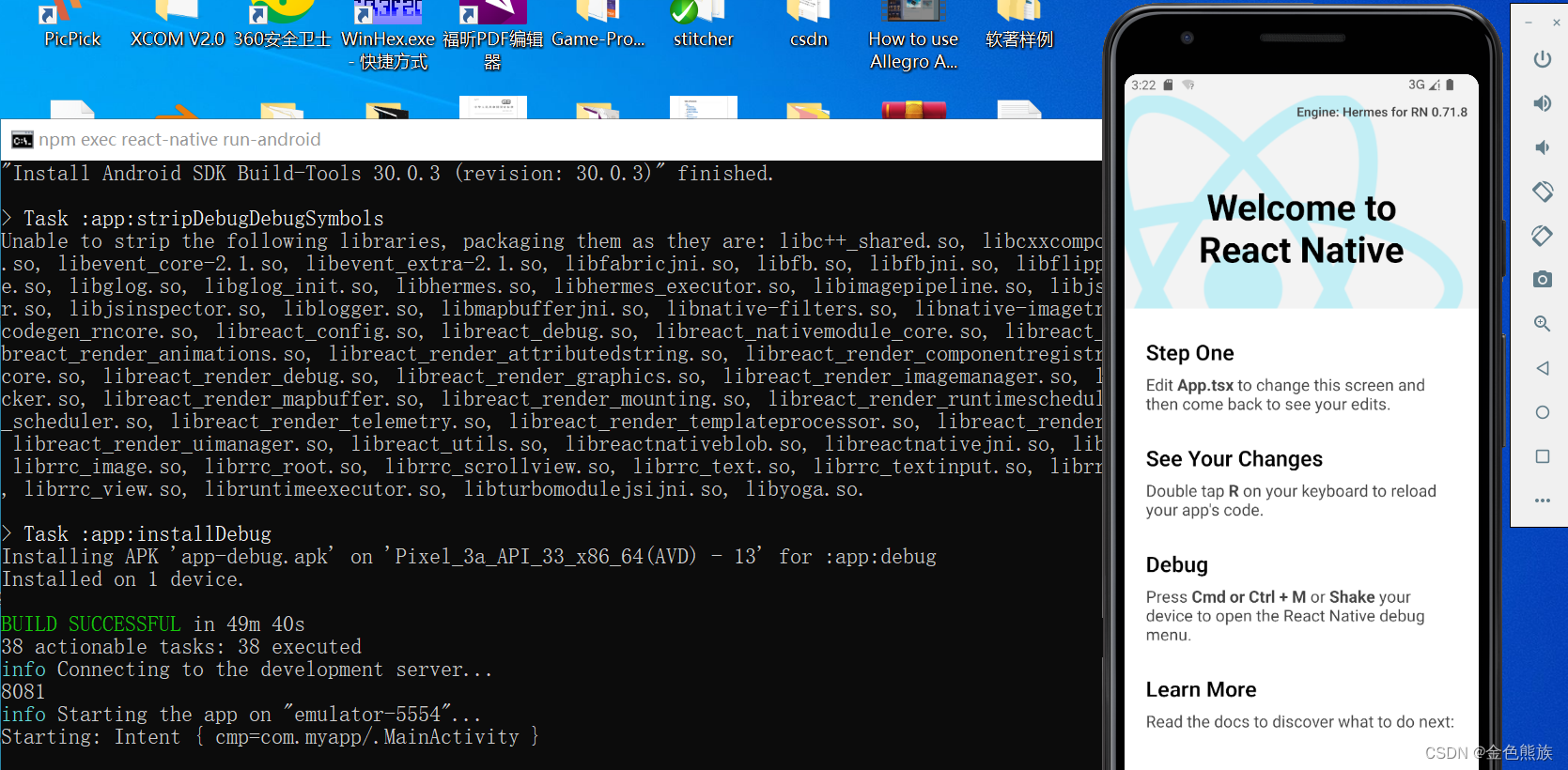
Task: Open the Game-Pro... desktop folder
Action: [x=598, y=25]
